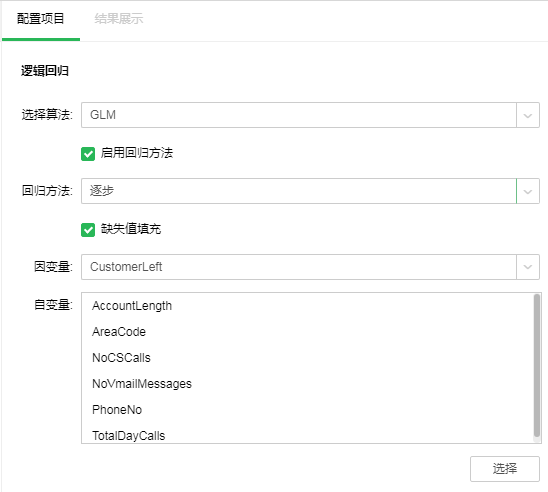Uncheck the 启用回归方法 checkbox
The image size is (548, 492).
[88, 154]
